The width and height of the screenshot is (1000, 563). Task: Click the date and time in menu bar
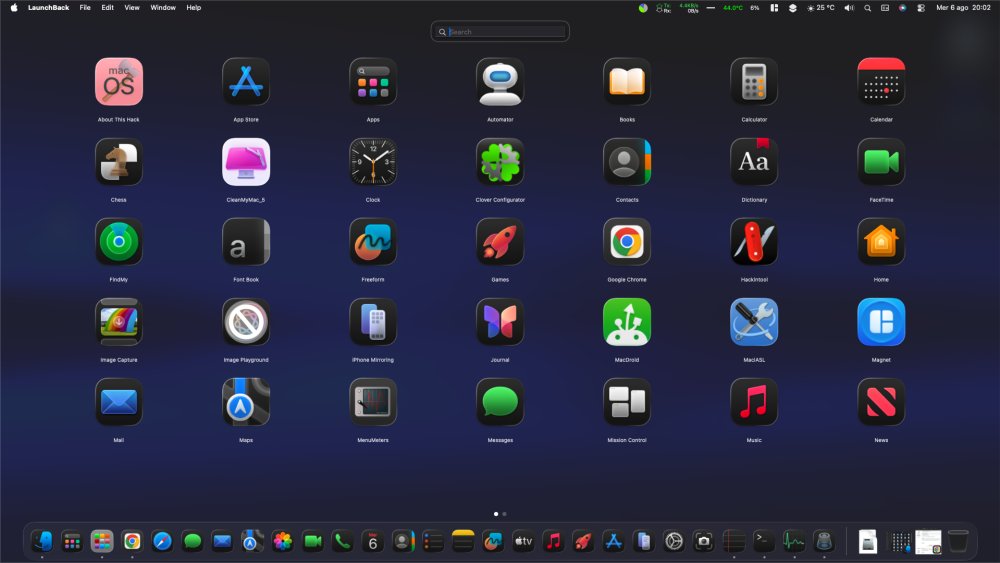(963, 8)
